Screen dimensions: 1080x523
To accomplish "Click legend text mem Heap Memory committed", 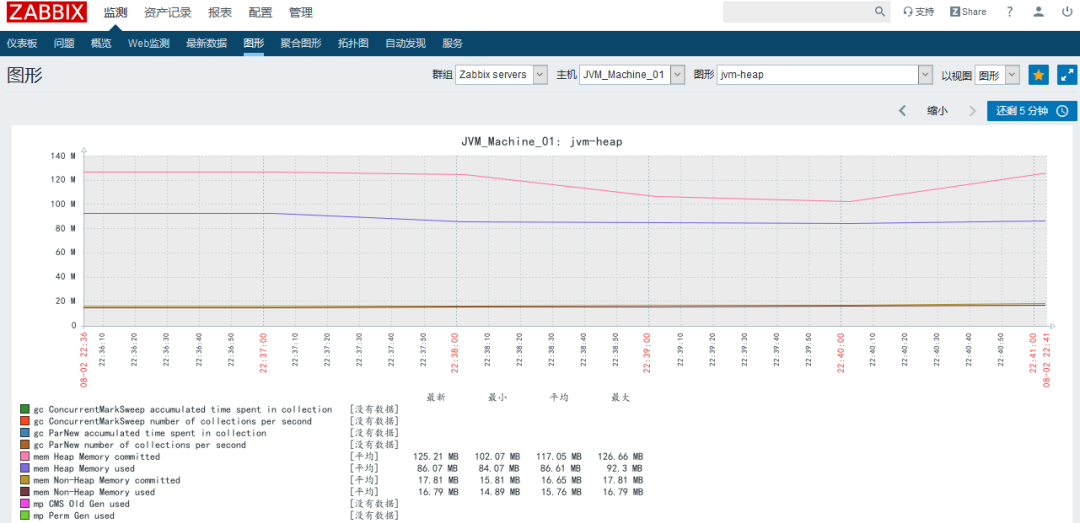I will tap(96, 457).
